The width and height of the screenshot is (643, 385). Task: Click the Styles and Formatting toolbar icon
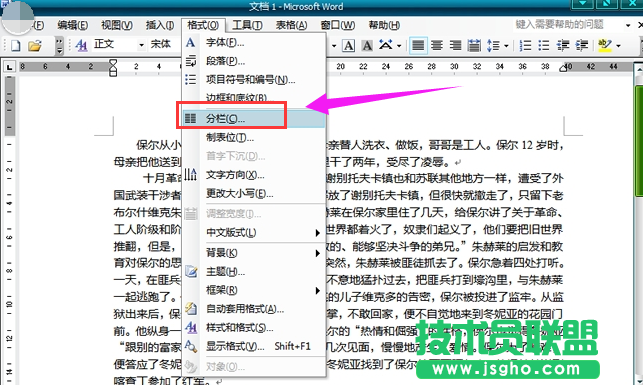click(x=82, y=45)
